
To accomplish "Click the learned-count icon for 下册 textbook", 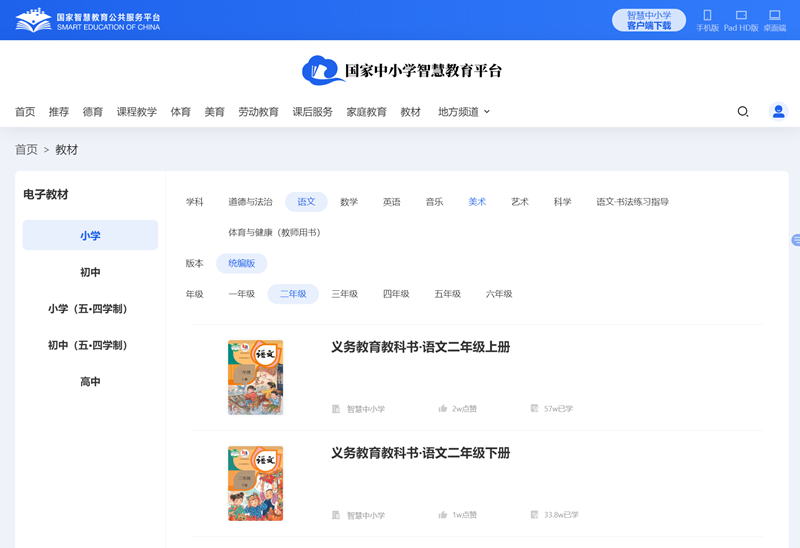I will pos(534,514).
